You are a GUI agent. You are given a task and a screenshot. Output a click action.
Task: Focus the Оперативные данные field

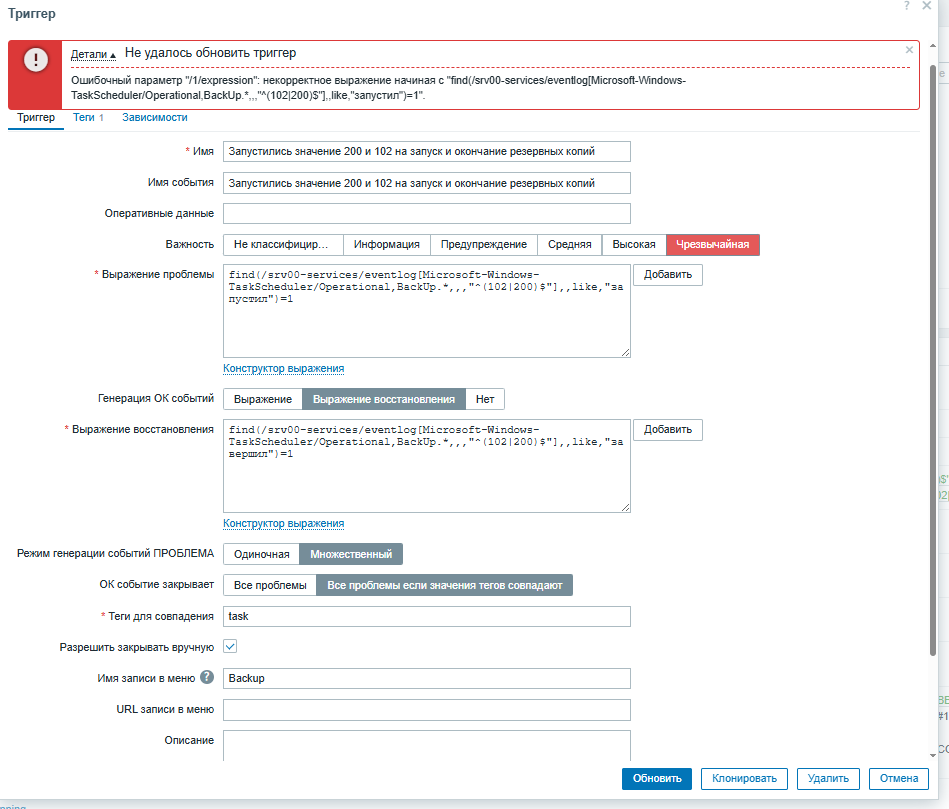(x=427, y=214)
